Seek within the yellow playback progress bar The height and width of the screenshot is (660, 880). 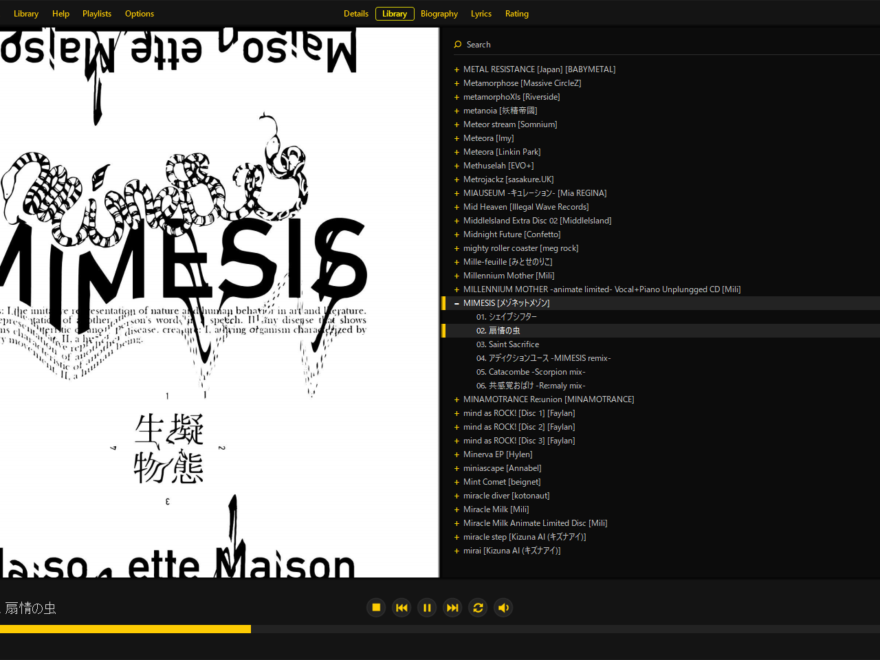tap(440, 629)
